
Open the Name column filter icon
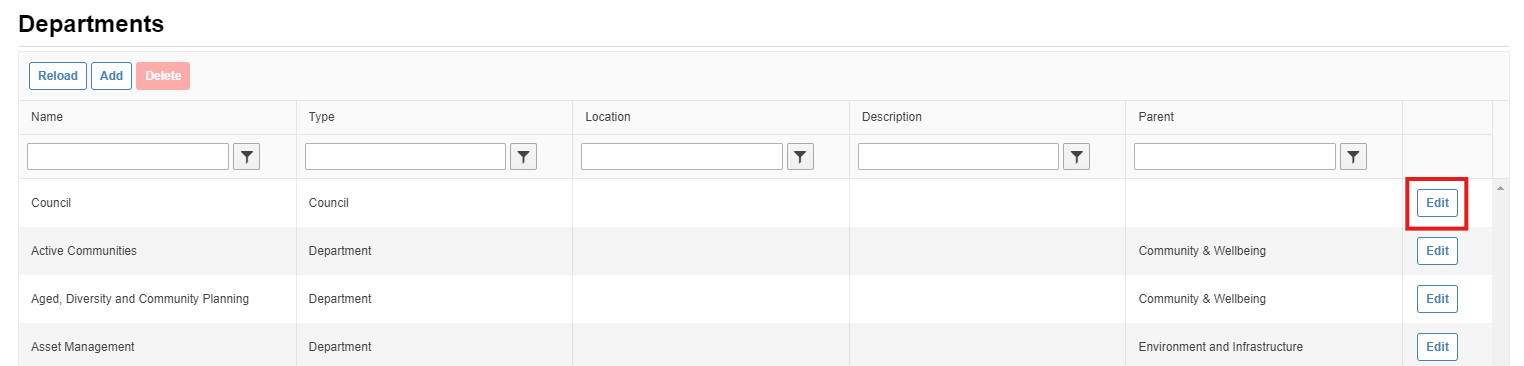pyautogui.click(x=246, y=157)
